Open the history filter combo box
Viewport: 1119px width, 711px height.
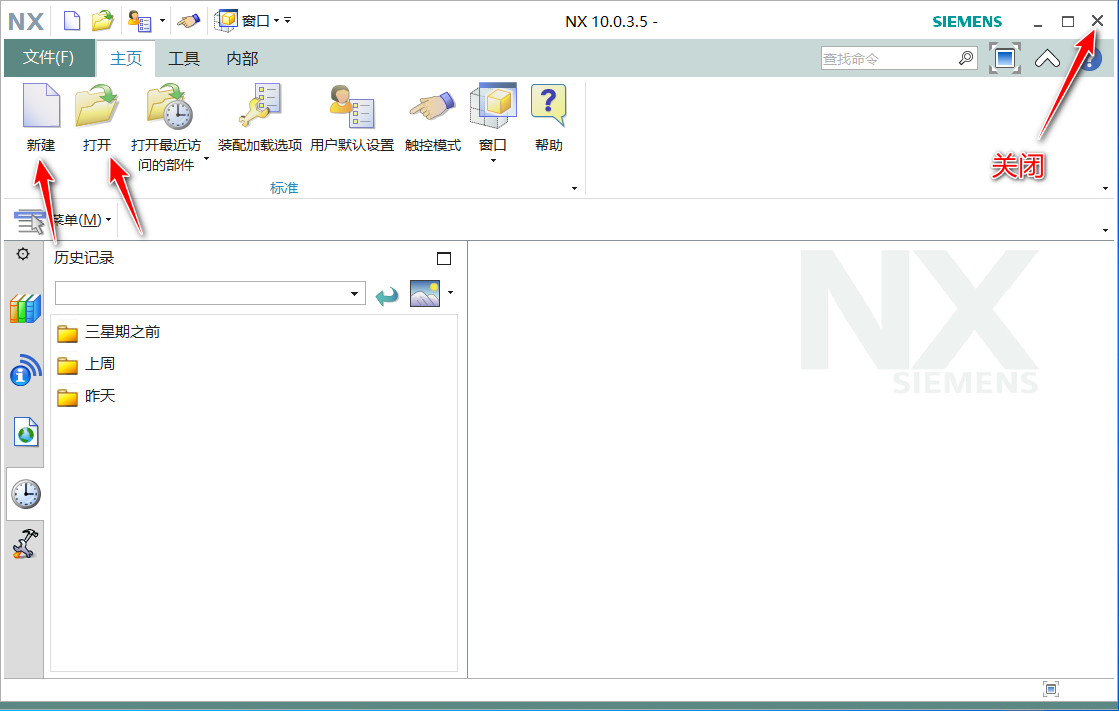click(210, 293)
